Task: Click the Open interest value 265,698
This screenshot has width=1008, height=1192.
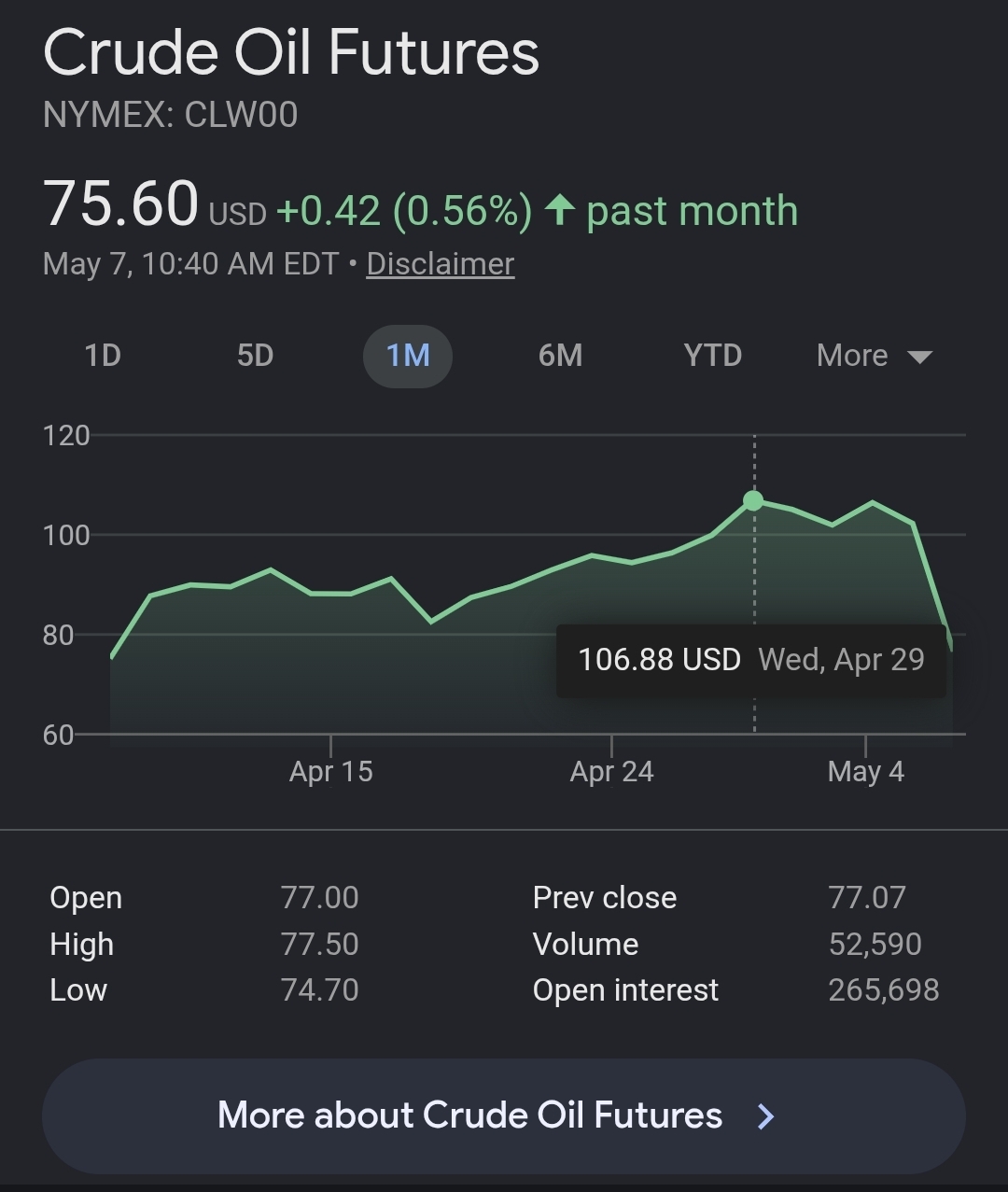Action: pyautogui.click(x=884, y=990)
